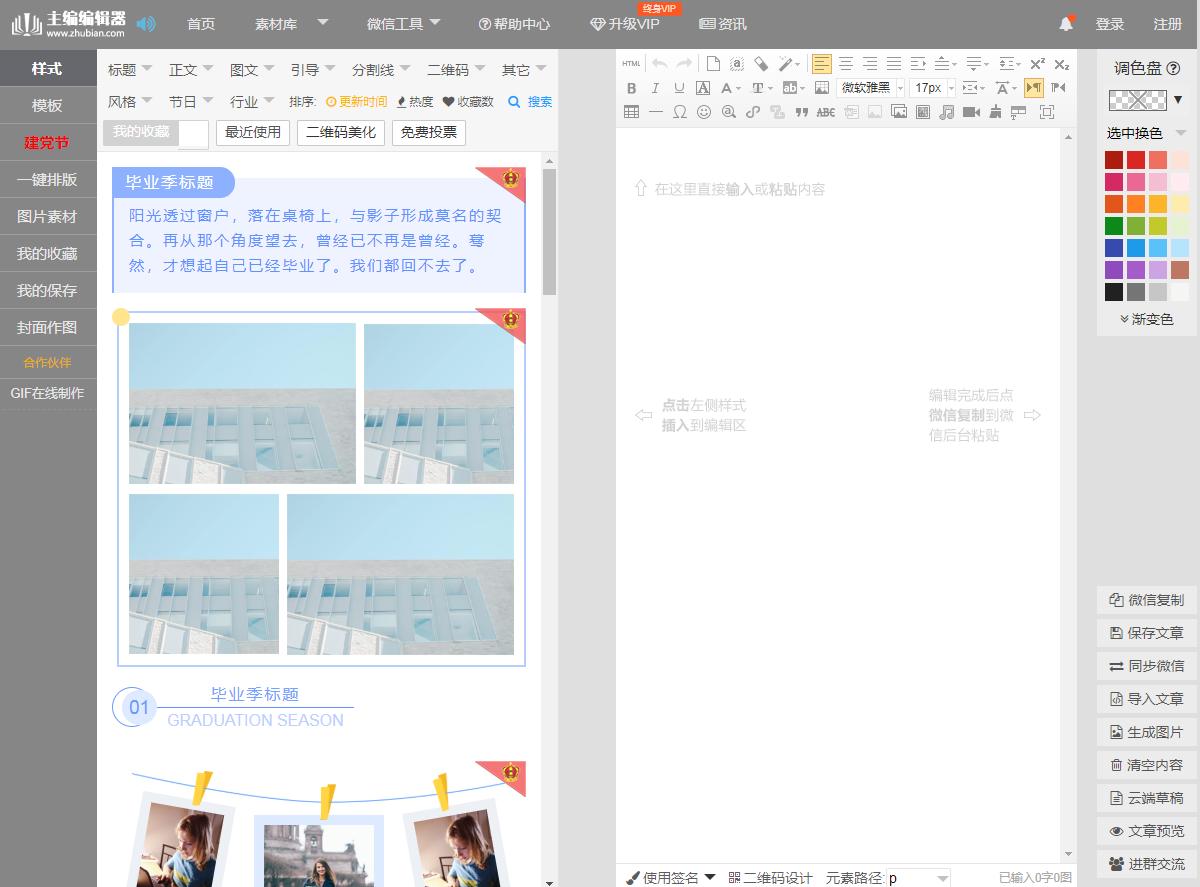Insert an emoji using the smiley icon
This screenshot has width=1200, height=887.
tap(704, 113)
